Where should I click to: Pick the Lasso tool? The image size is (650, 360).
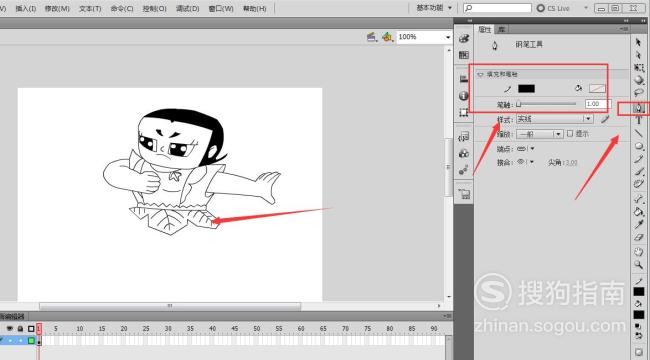click(638, 93)
